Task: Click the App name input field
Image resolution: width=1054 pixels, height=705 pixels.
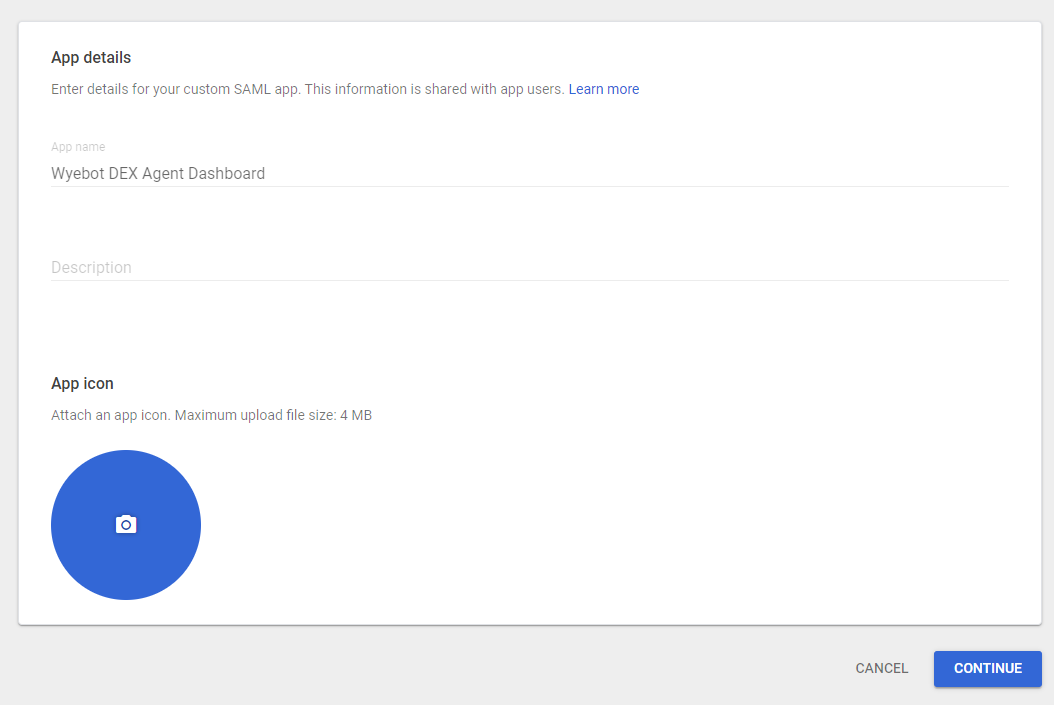Action: pyautogui.click(x=529, y=173)
